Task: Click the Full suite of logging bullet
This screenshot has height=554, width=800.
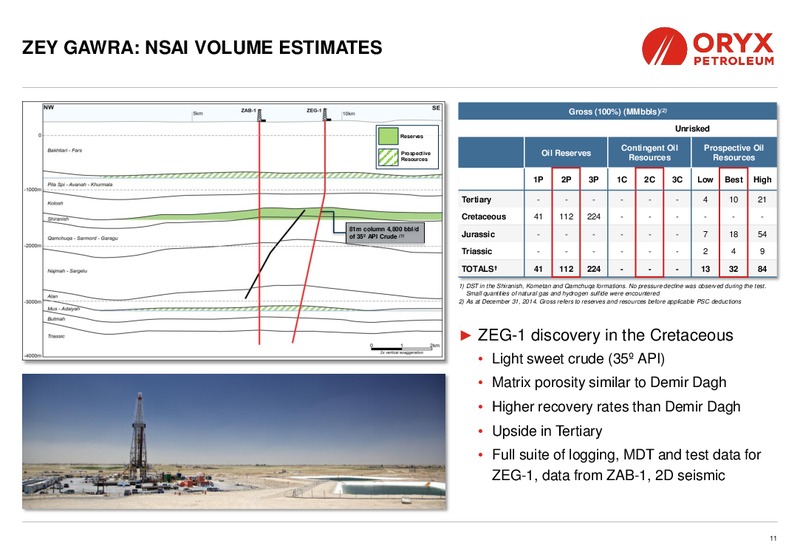Action: click(627, 465)
